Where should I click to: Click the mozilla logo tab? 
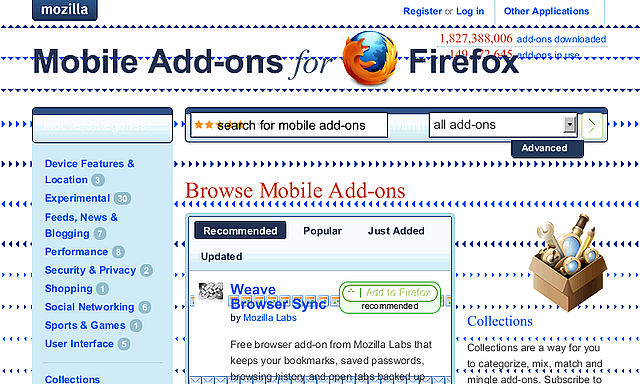[64, 9]
